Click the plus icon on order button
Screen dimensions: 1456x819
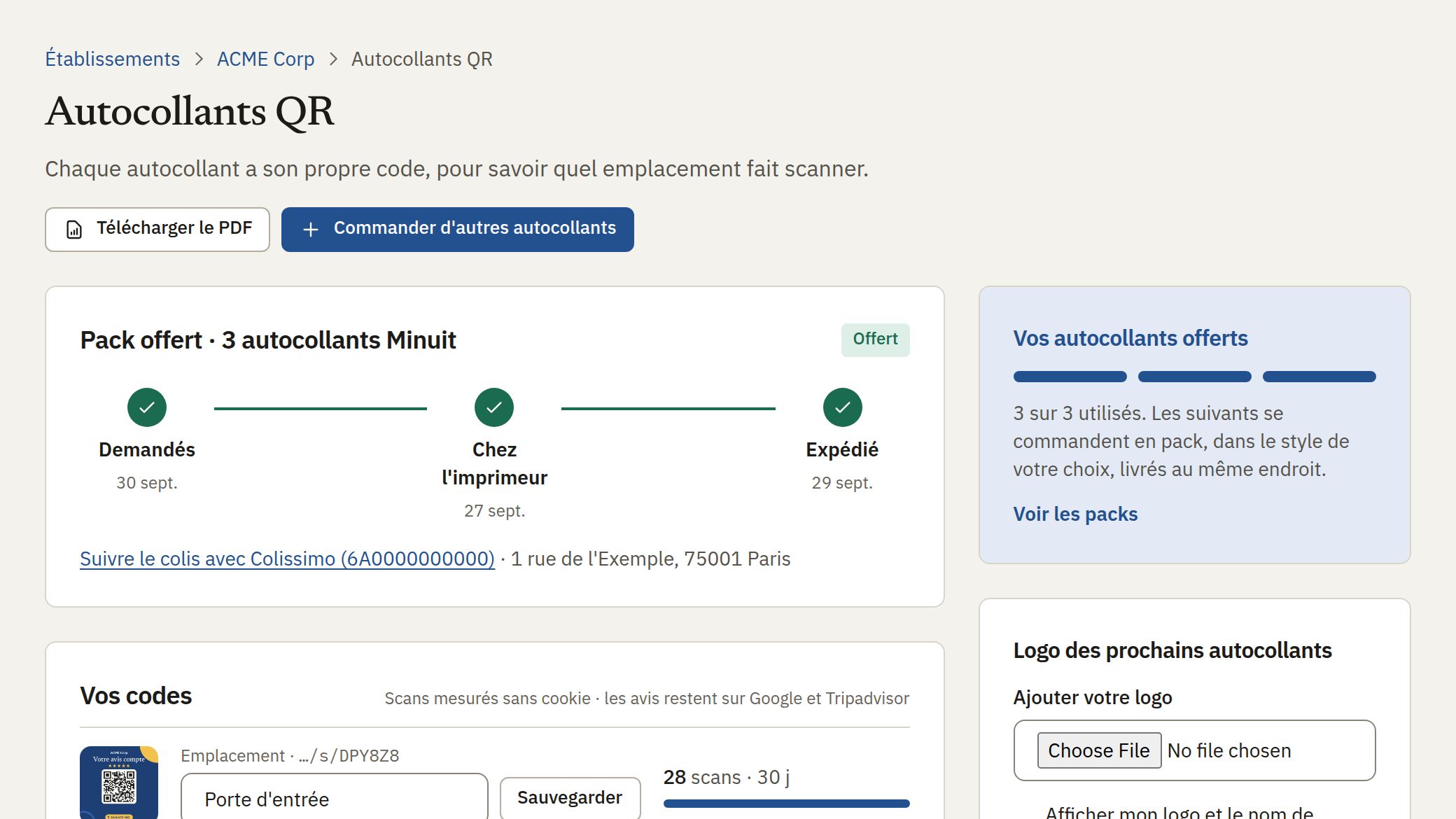pos(311,230)
